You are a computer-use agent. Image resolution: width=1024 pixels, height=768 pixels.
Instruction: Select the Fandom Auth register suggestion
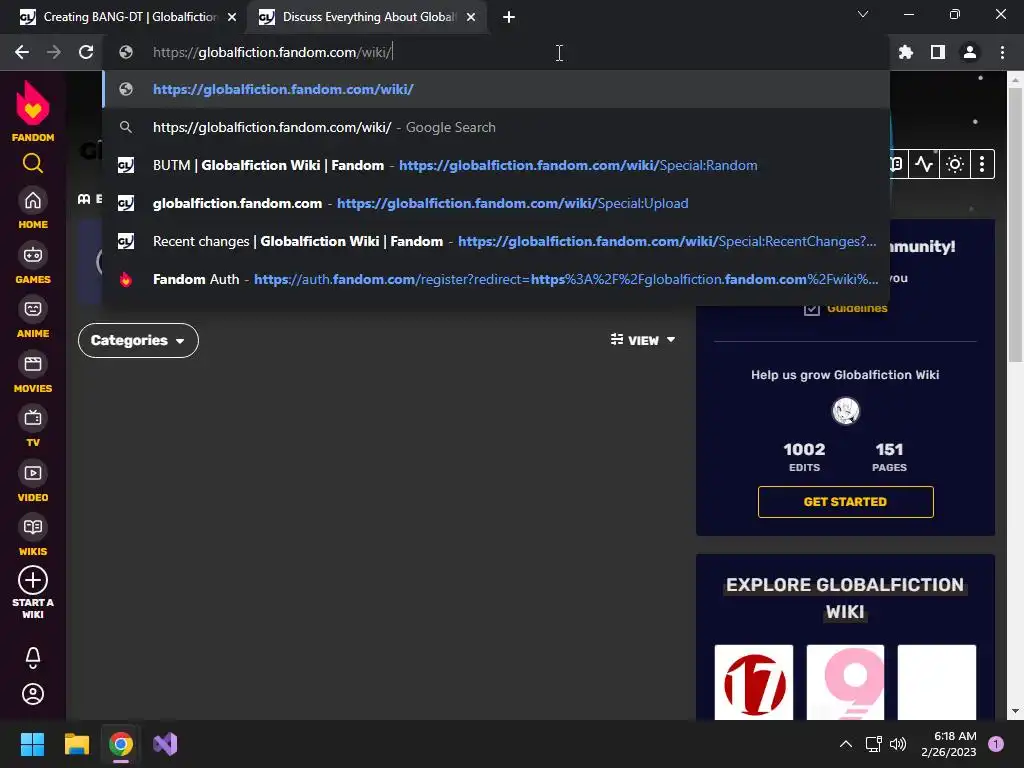(x=496, y=279)
